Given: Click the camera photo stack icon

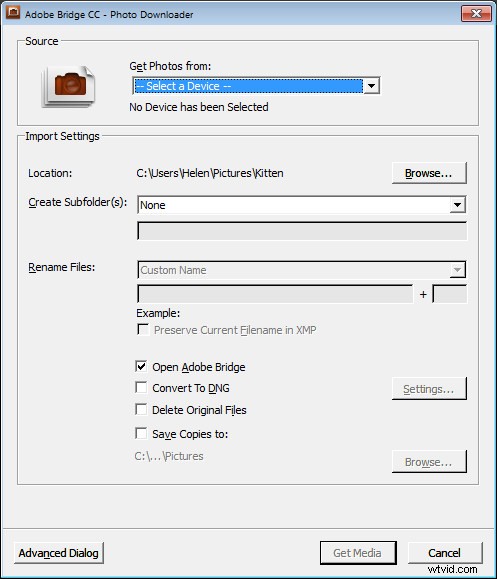Looking at the screenshot, I should (68, 87).
